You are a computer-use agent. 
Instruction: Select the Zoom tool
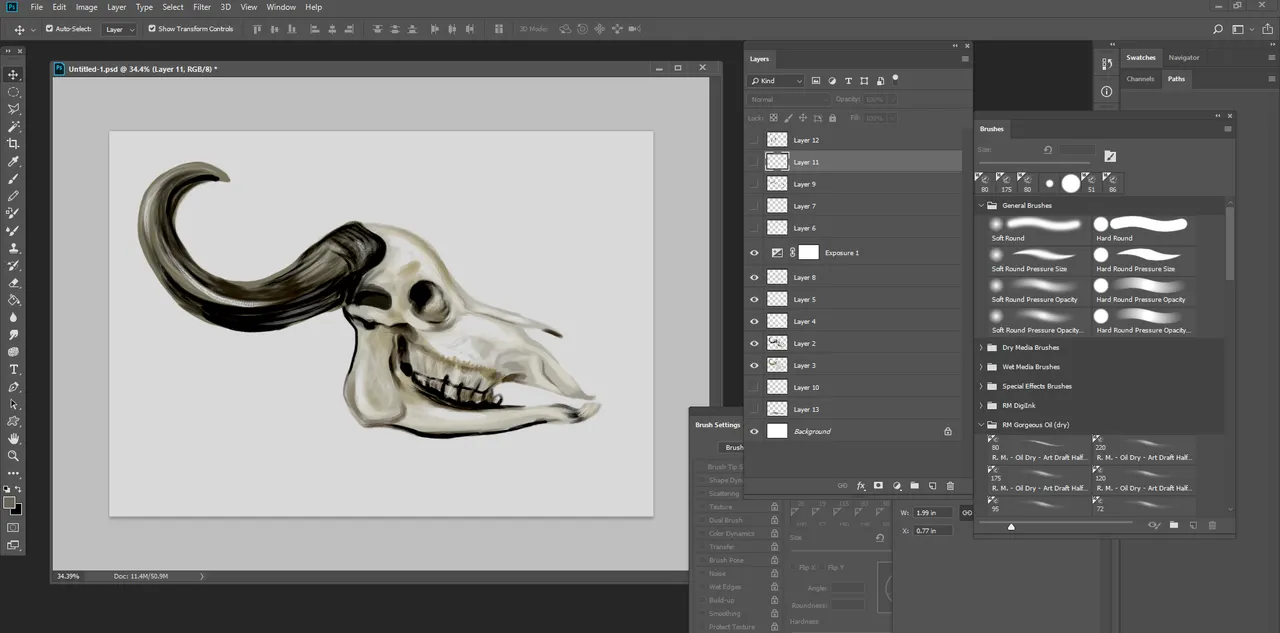[14, 456]
